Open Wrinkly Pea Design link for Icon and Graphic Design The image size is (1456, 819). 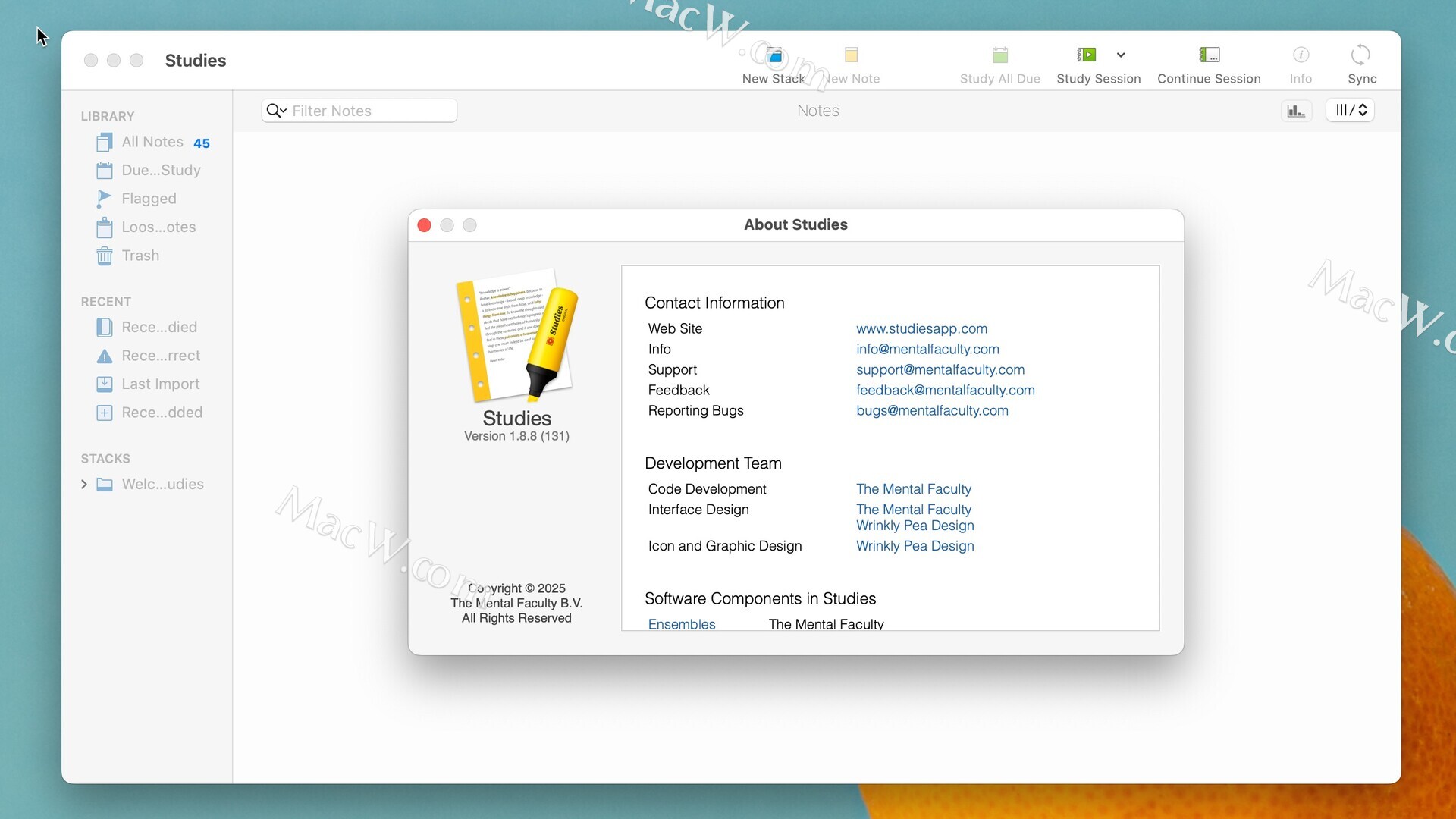pos(915,547)
